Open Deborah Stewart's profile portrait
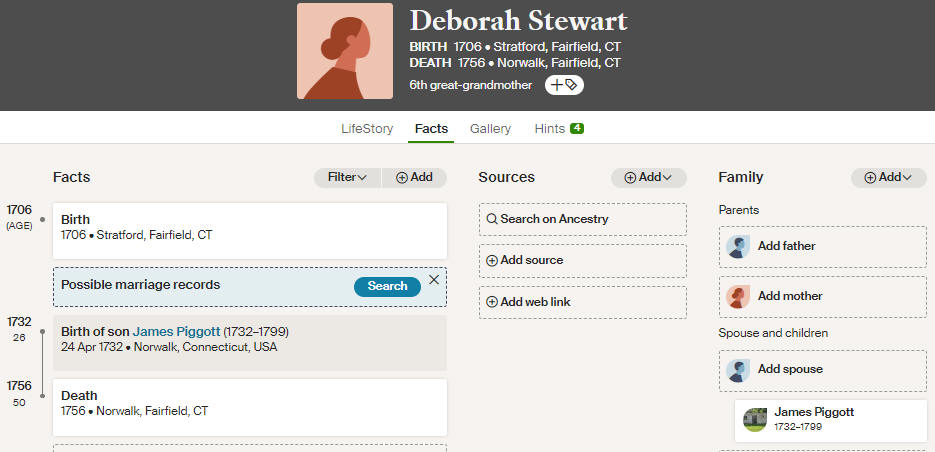This screenshot has height=452, width=935. click(x=345, y=51)
